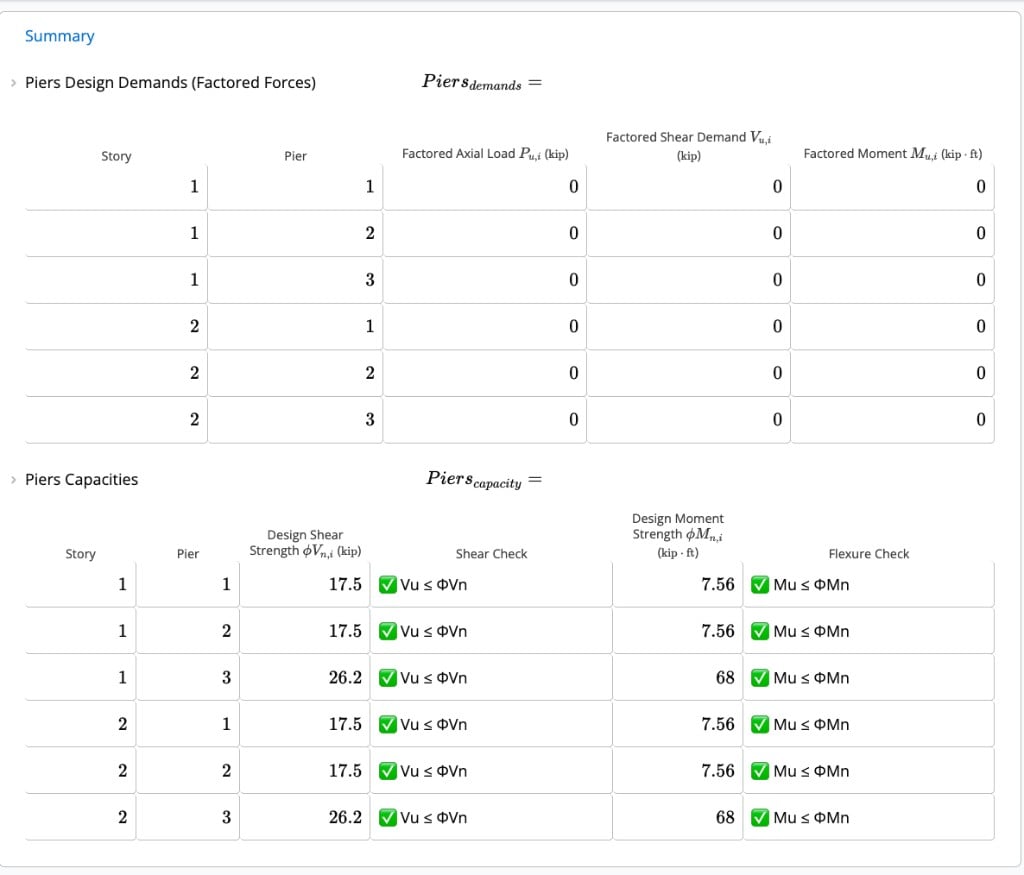Click Mu ≤ ΦMn text for story 1 pier 3

[811, 678]
